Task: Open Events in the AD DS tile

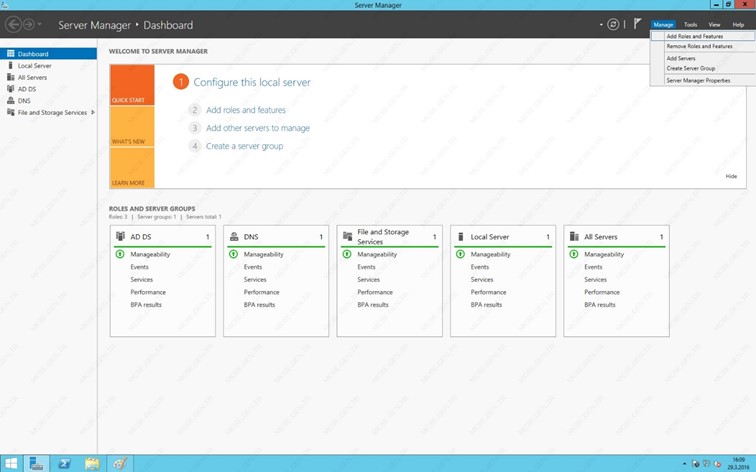Action: [139, 267]
